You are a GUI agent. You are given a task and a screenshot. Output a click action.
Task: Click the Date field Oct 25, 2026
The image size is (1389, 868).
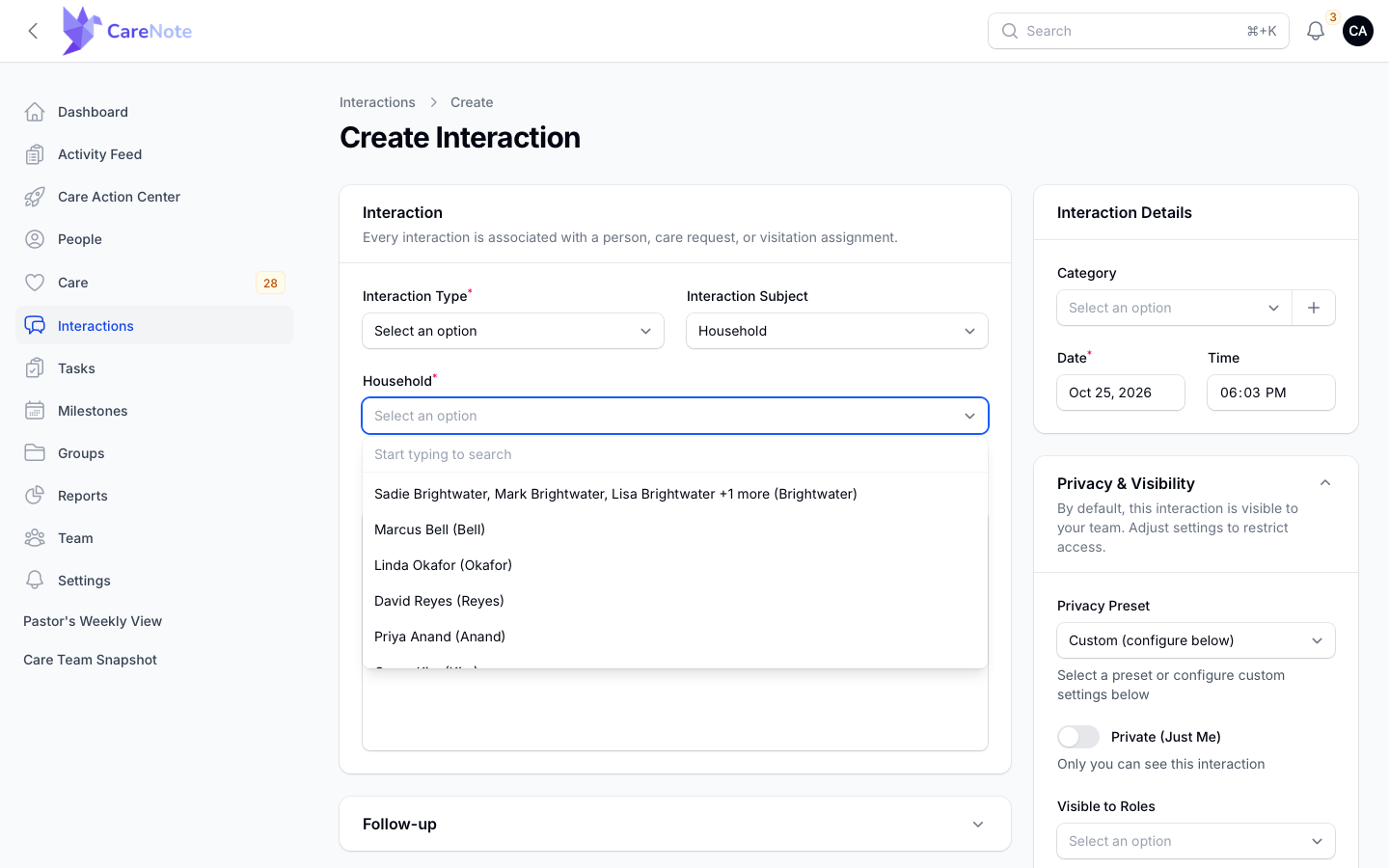1121,393
